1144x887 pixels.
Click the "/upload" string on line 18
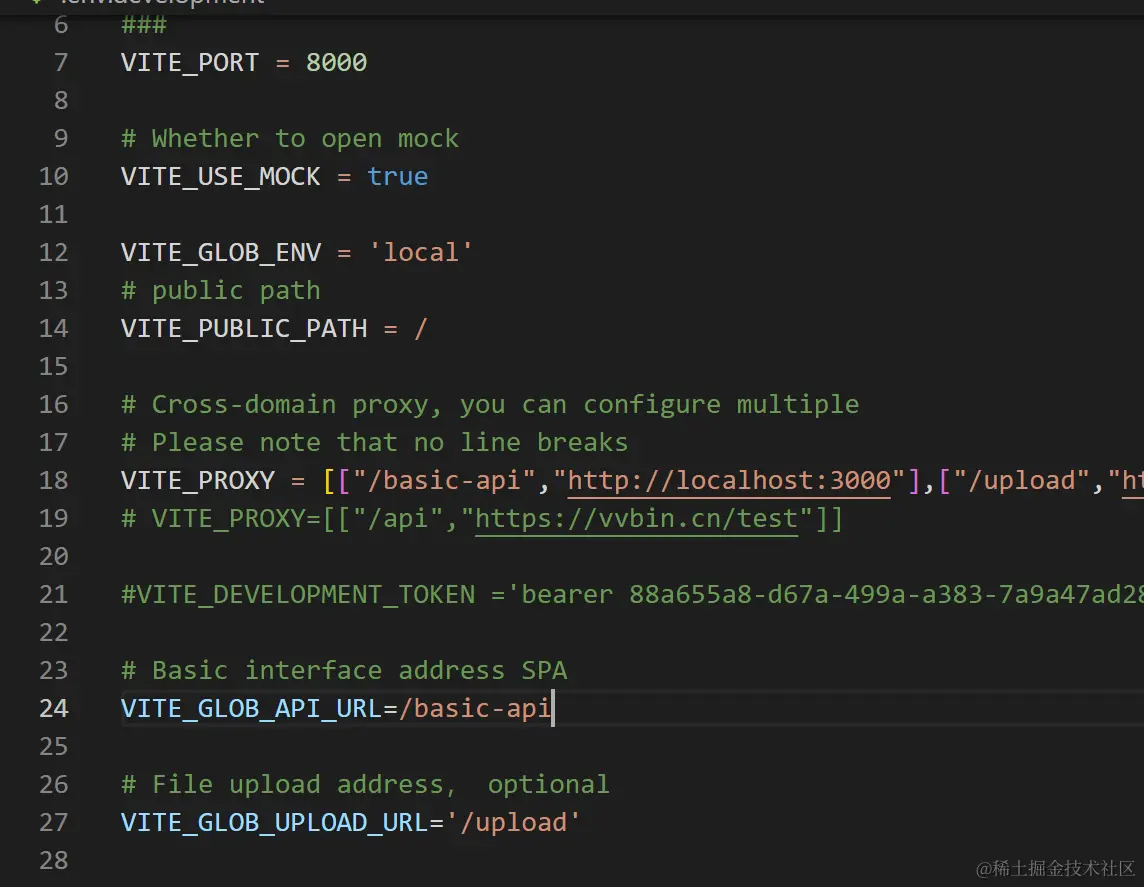(x=1021, y=480)
